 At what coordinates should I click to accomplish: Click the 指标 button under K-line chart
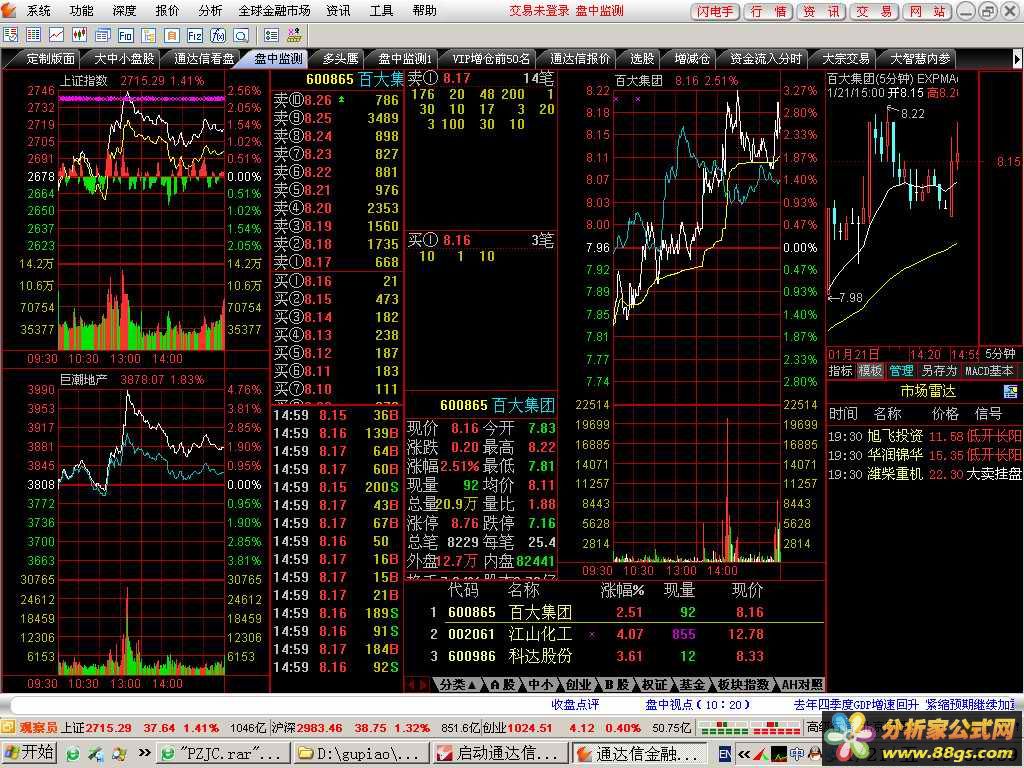pos(840,371)
